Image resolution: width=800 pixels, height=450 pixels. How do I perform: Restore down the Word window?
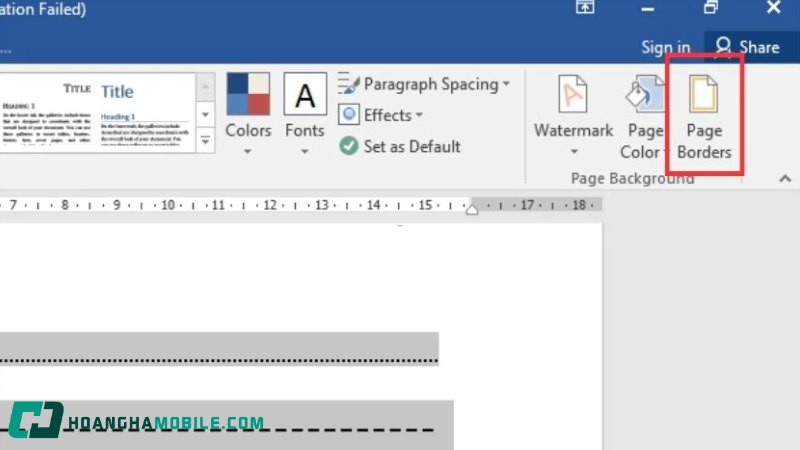pyautogui.click(x=711, y=7)
